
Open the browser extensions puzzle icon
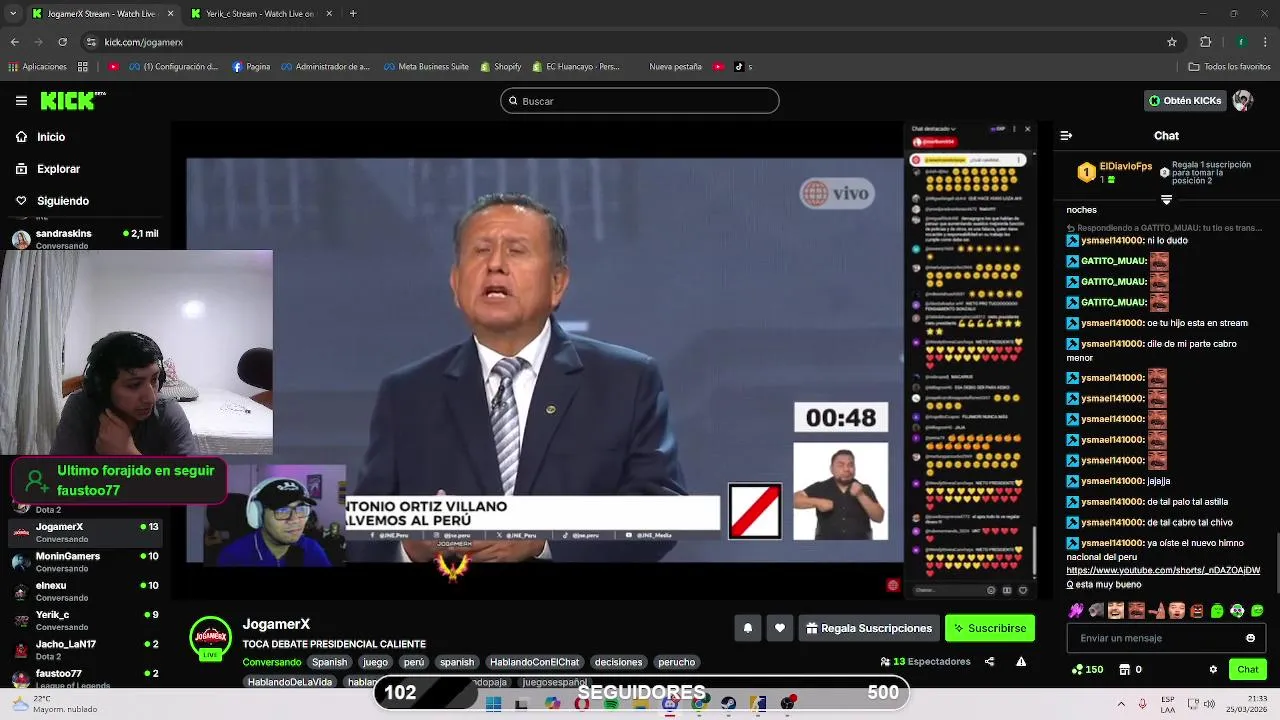(x=1205, y=42)
